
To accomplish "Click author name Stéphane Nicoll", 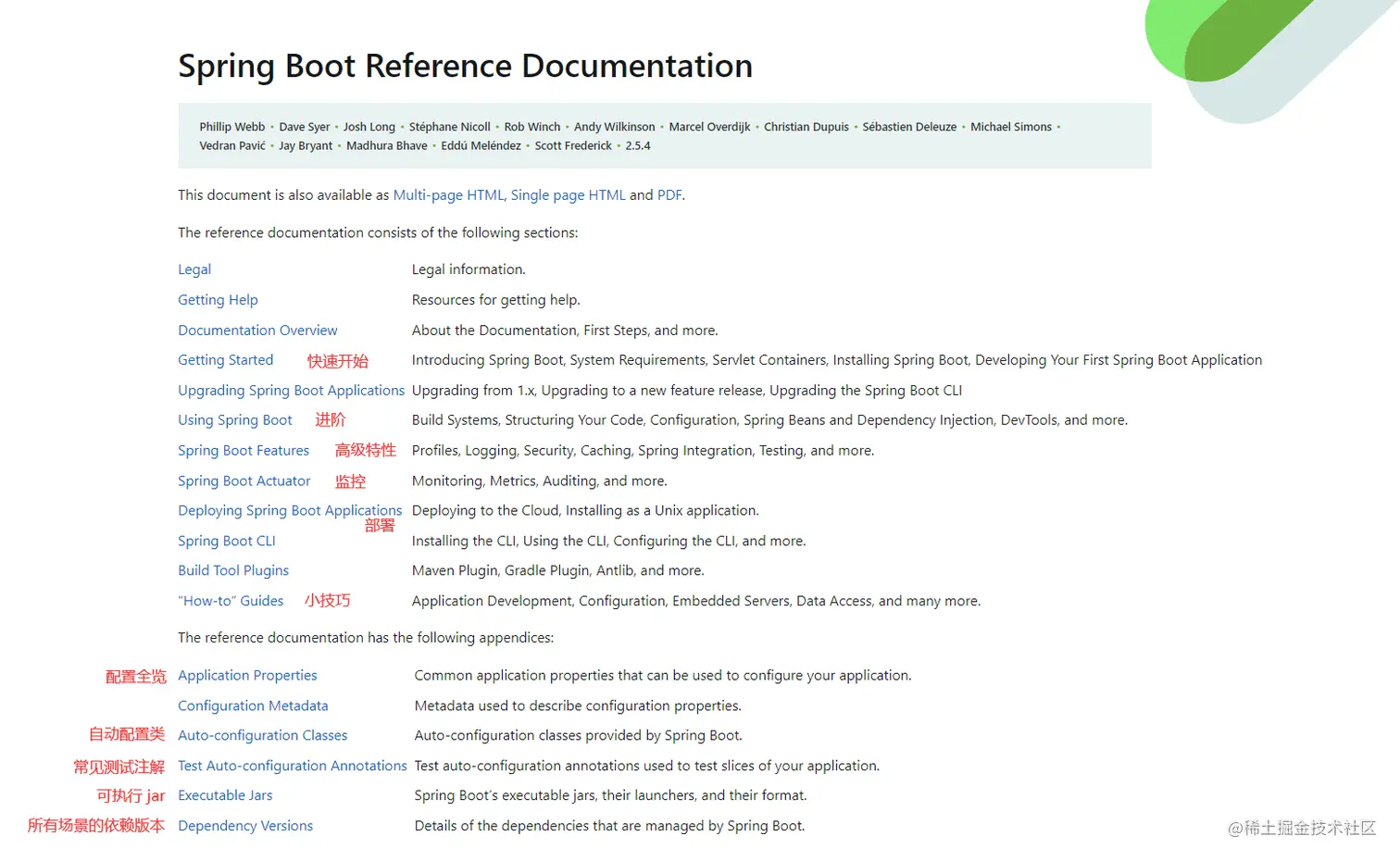I will coord(450,127).
